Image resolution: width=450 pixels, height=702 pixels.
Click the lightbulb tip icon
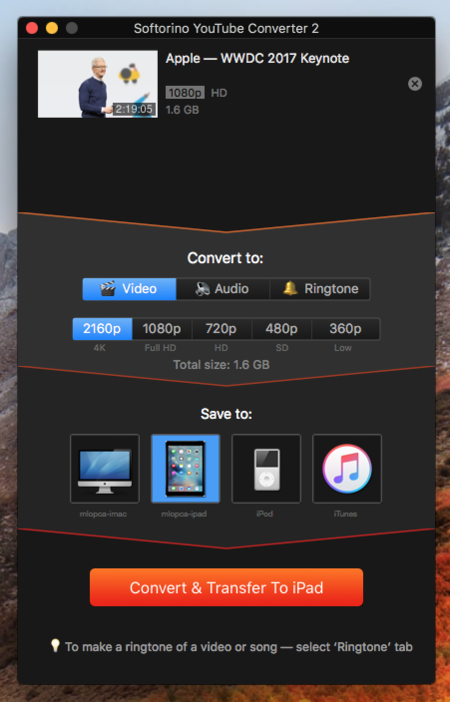(55, 646)
